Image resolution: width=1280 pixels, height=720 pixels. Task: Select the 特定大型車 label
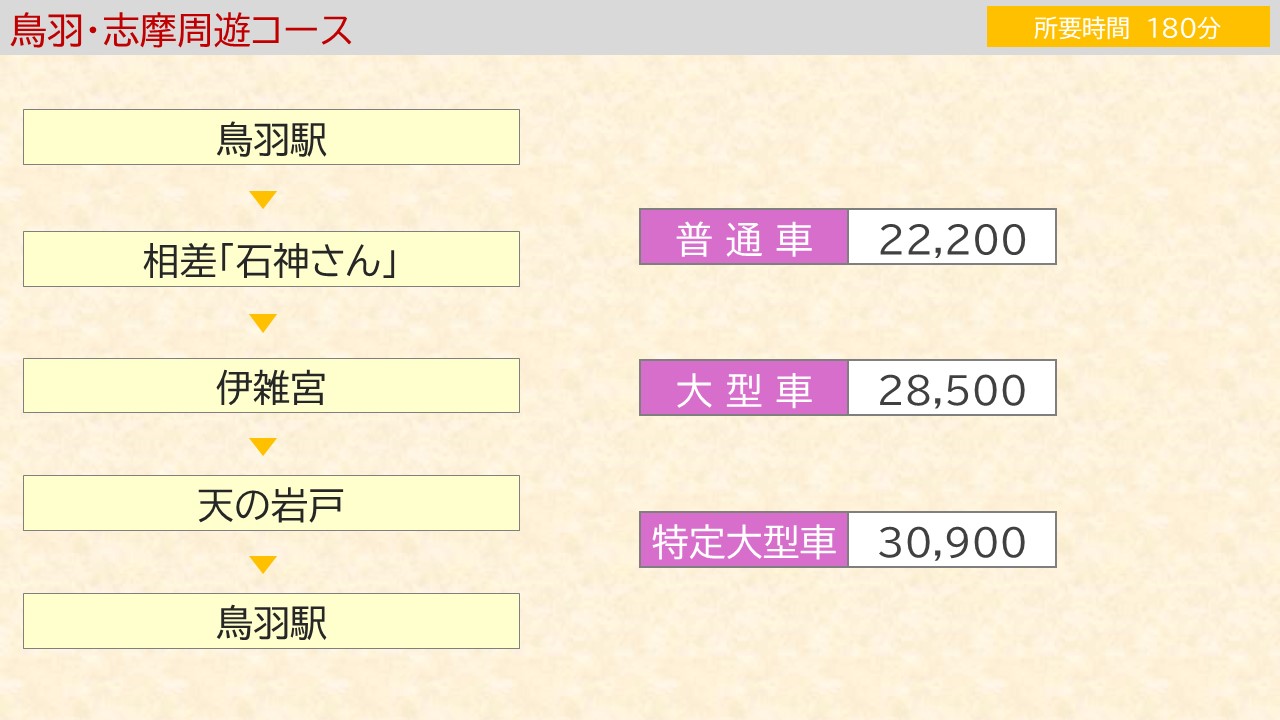744,540
